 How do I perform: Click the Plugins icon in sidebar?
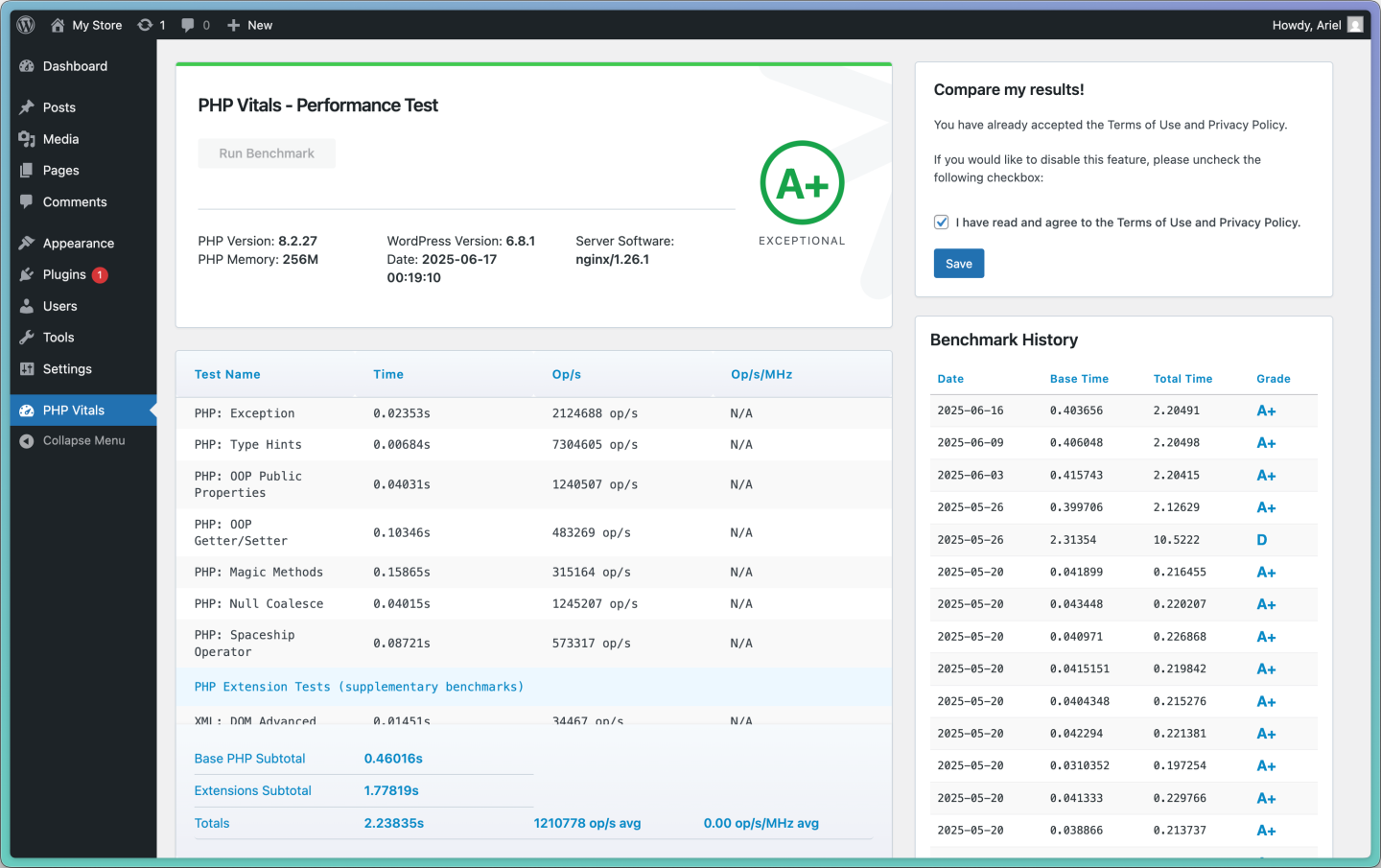(27, 275)
